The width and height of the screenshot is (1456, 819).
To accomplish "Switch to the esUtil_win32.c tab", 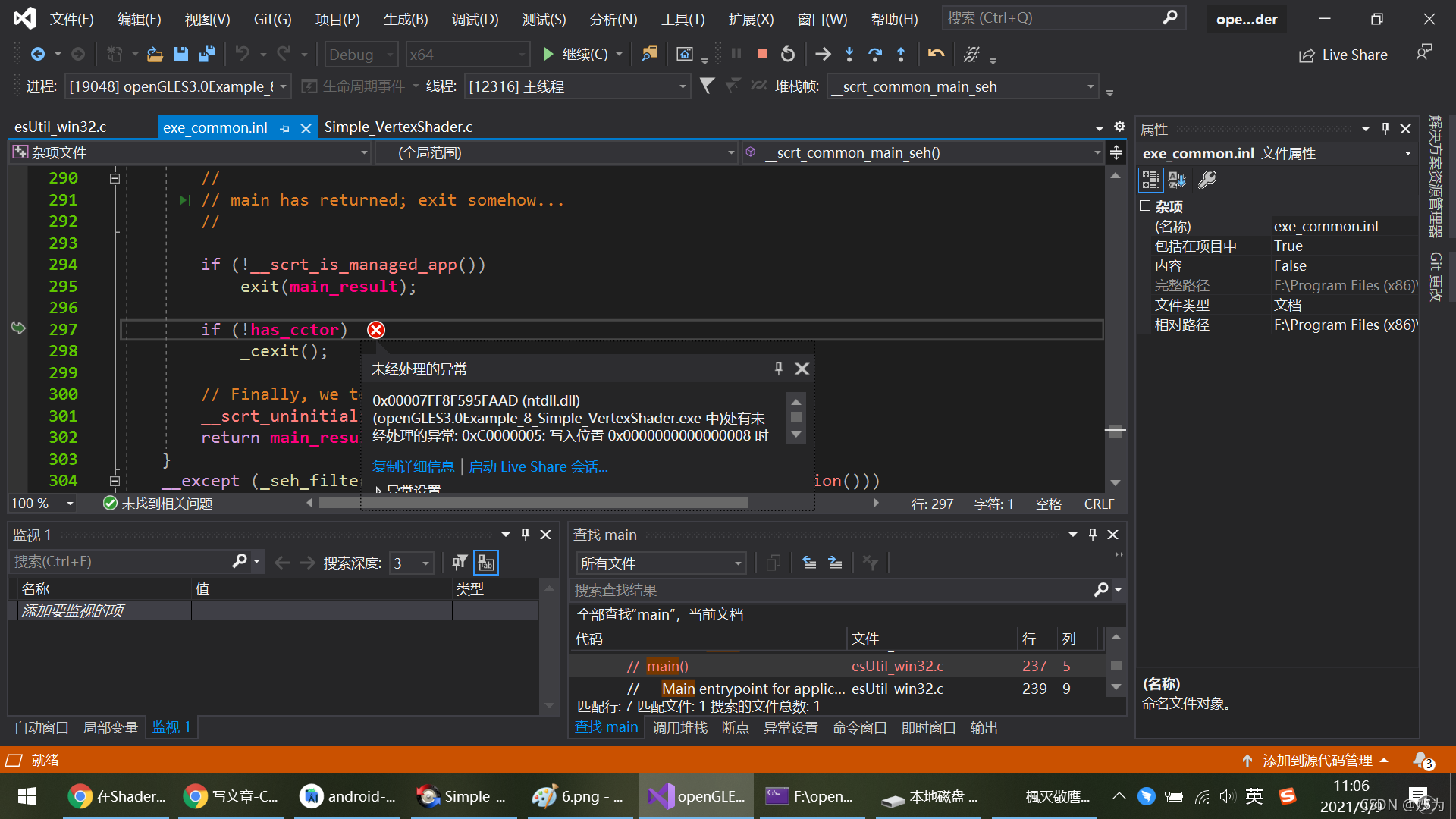I will coord(61,127).
